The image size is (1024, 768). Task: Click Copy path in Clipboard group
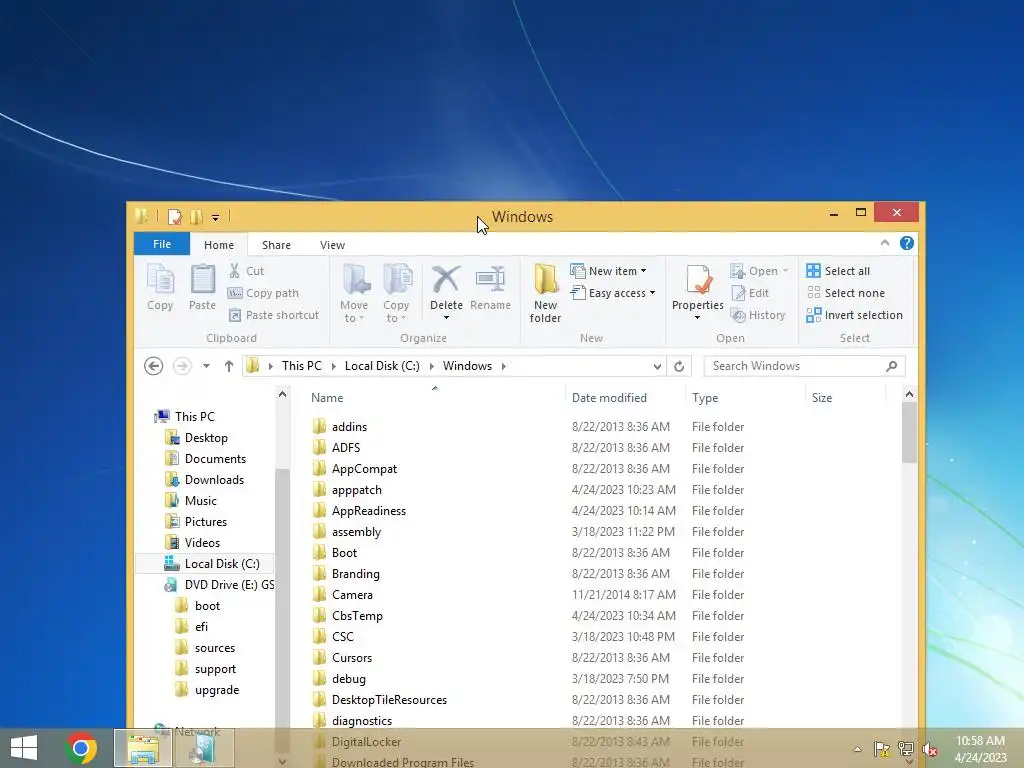pos(263,293)
